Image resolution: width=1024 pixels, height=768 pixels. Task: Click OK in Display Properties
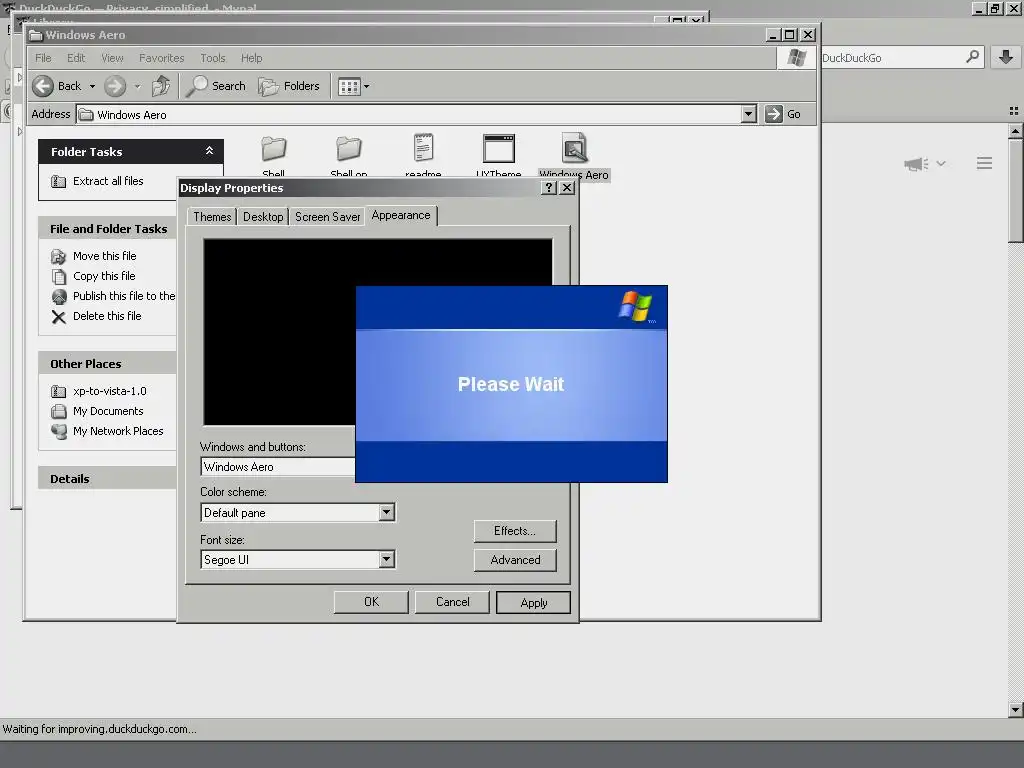(x=371, y=602)
